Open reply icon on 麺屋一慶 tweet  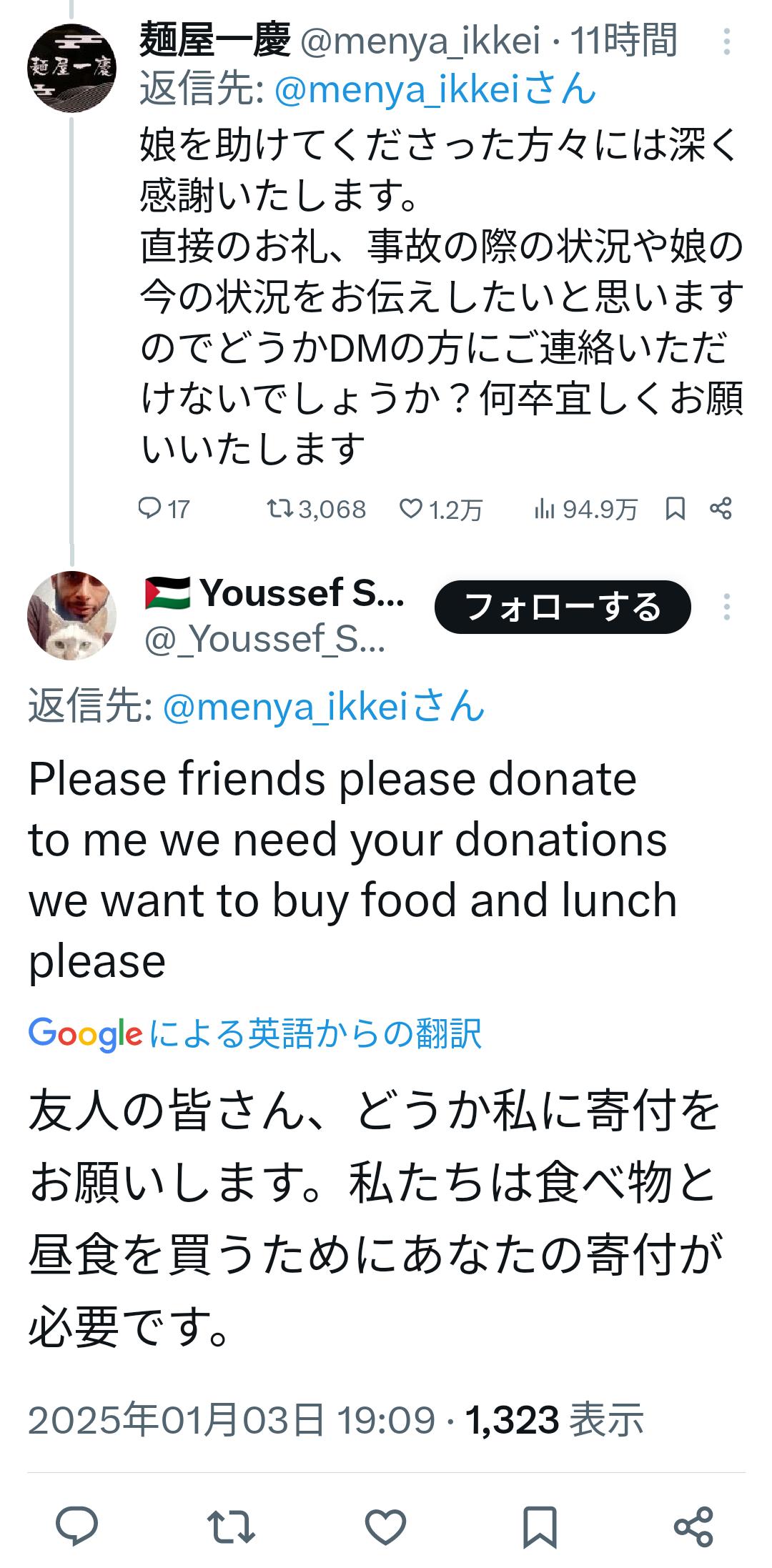pyautogui.click(x=150, y=508)
